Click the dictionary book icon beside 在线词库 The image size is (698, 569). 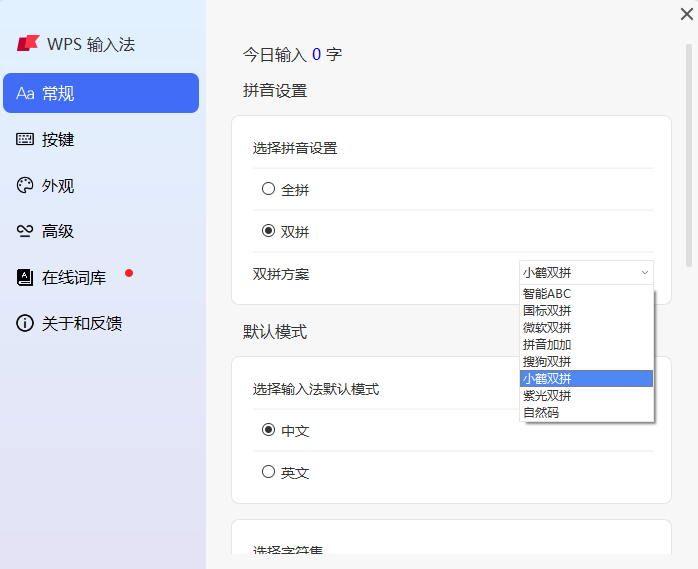[25, 277]
